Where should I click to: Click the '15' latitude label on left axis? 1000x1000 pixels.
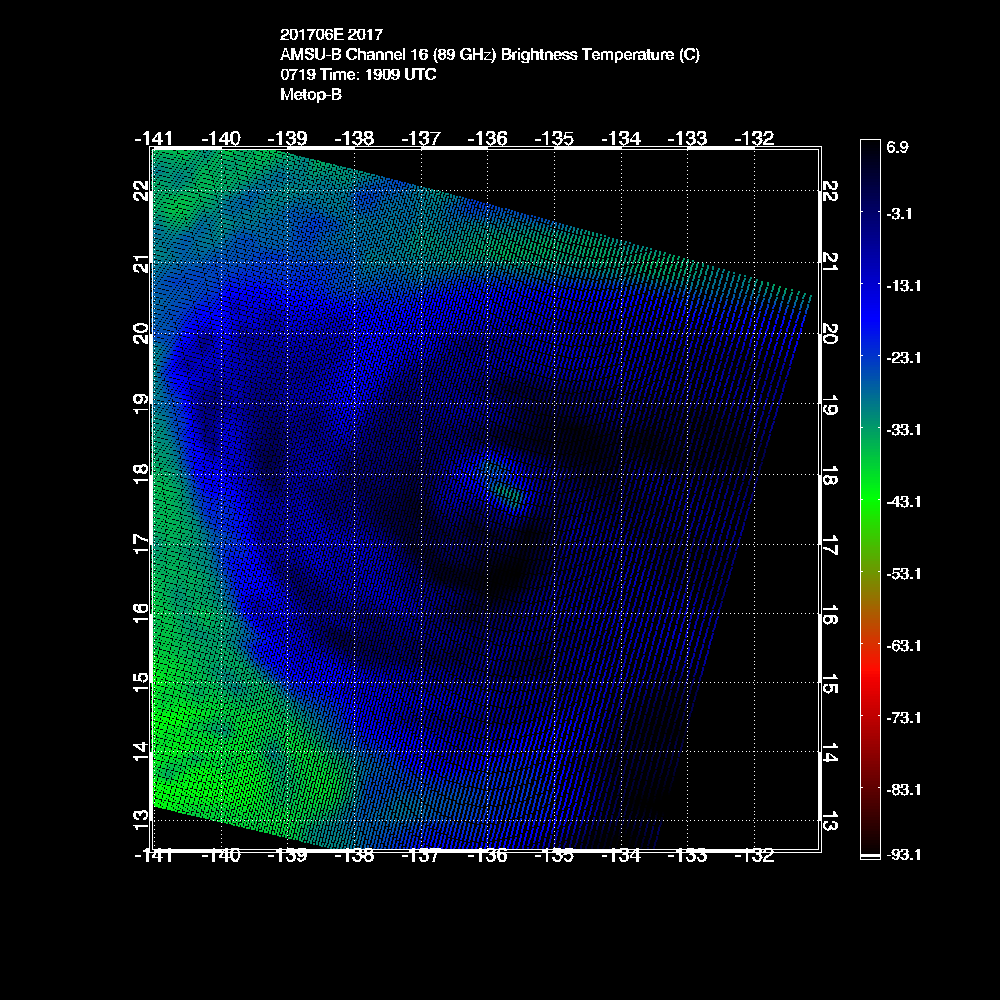[141, 682]
